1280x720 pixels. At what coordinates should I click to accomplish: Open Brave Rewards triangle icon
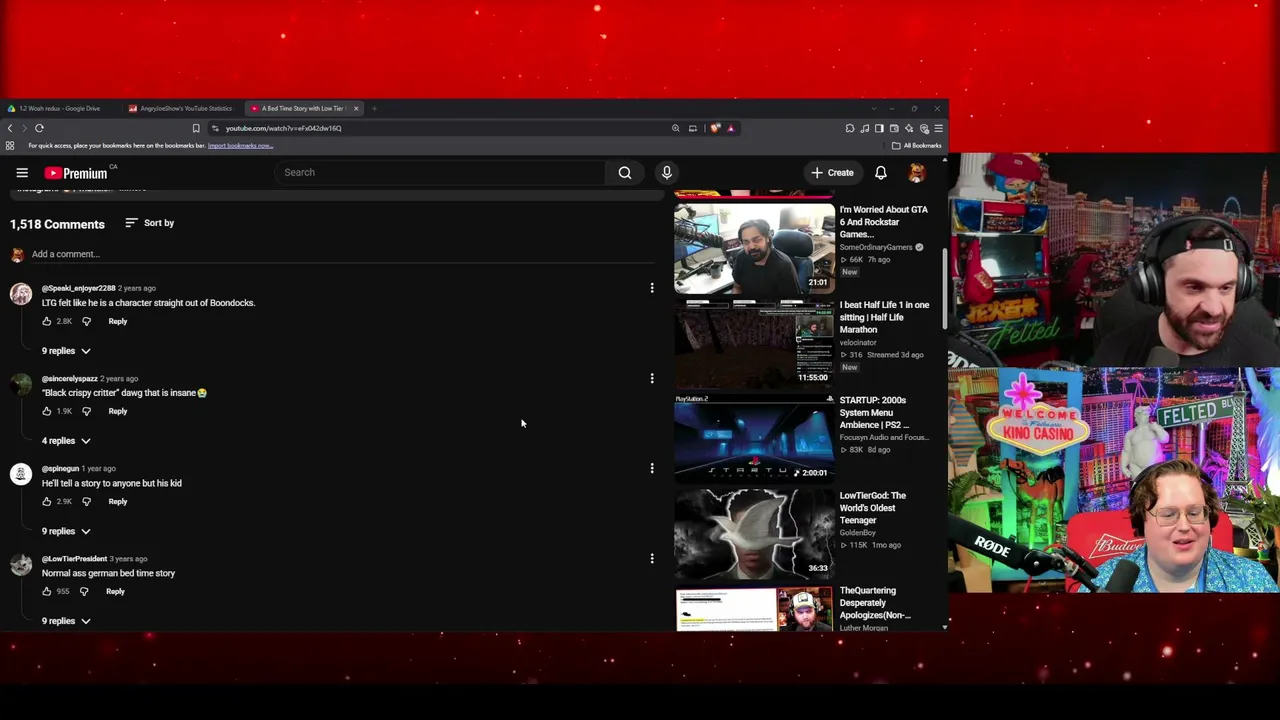pyautogui.click(x=730, y=128)
